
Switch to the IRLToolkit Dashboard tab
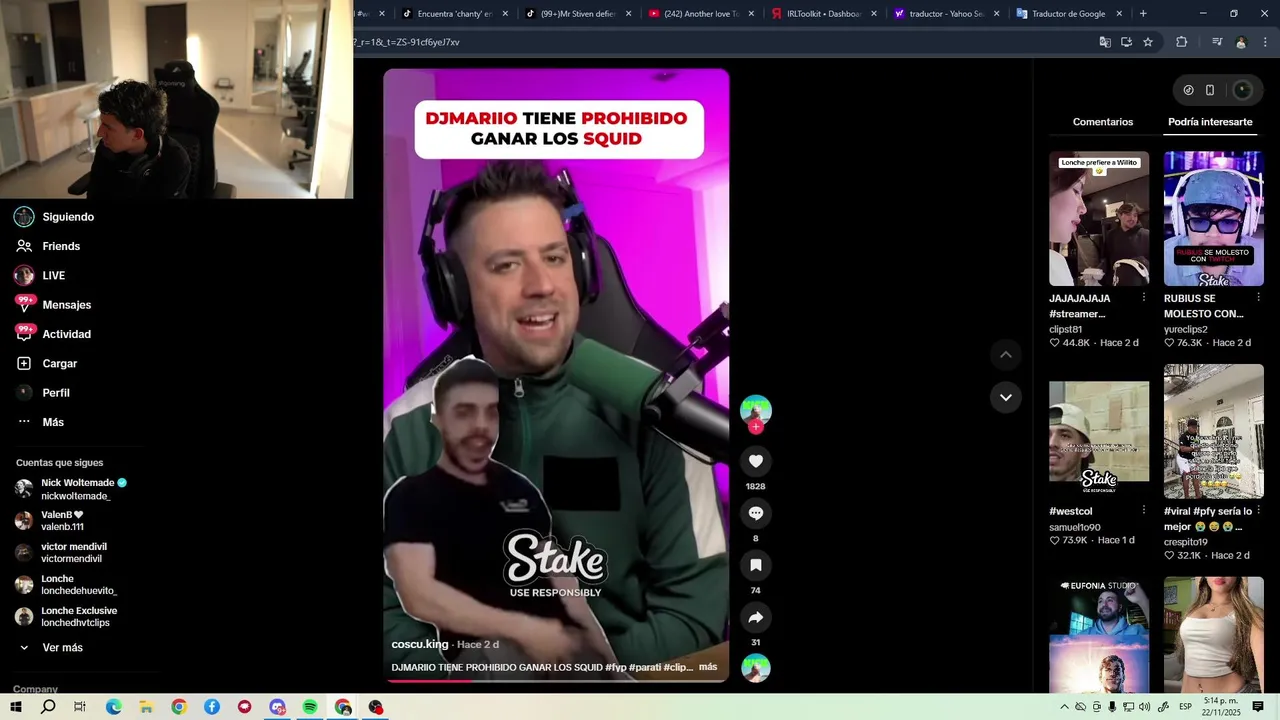[823, 14]
